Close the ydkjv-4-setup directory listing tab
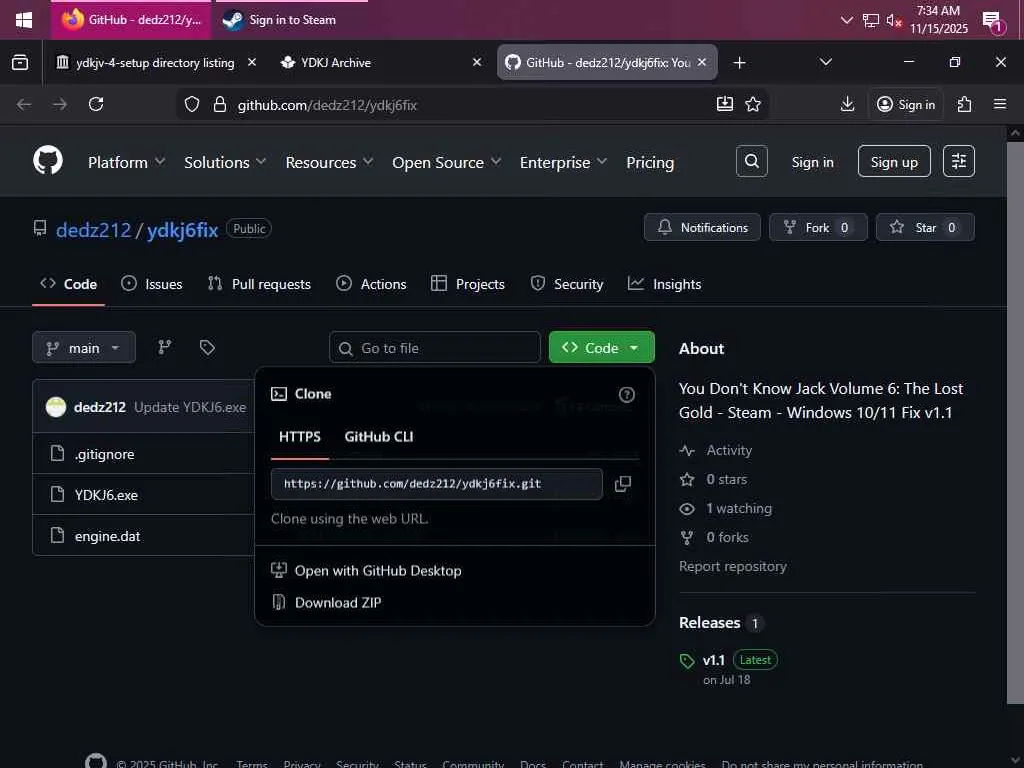Image resolution: width=1024 pixels, height=768 pixels. [x=251, y=62]
